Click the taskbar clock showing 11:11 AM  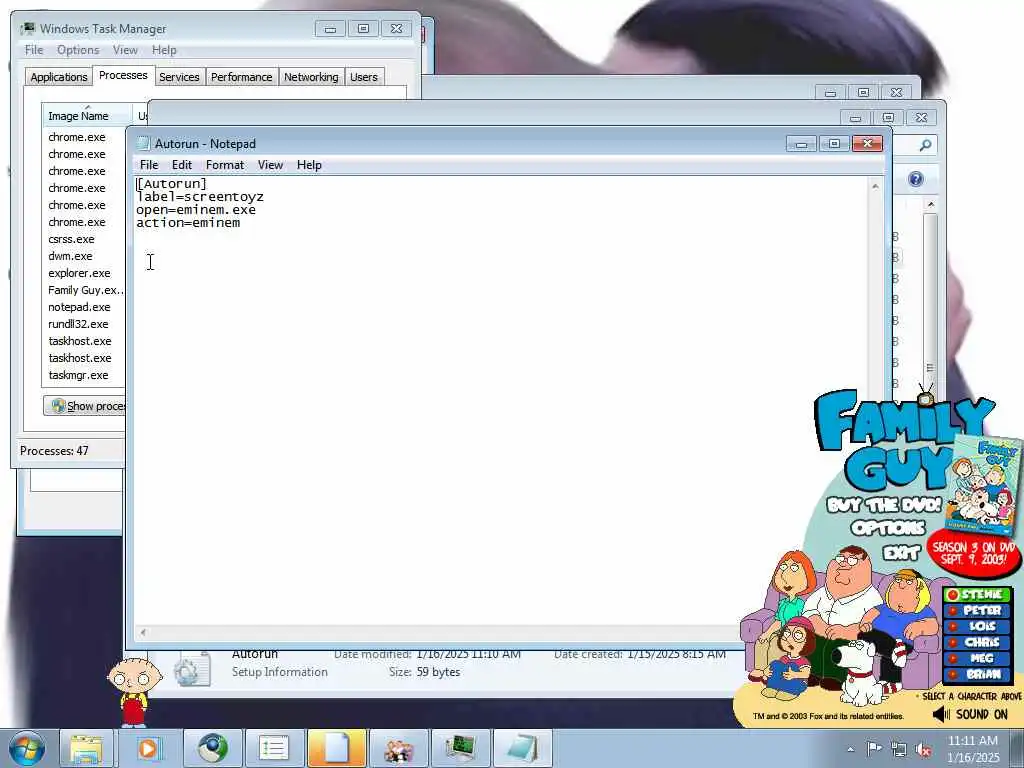[973, 748]
